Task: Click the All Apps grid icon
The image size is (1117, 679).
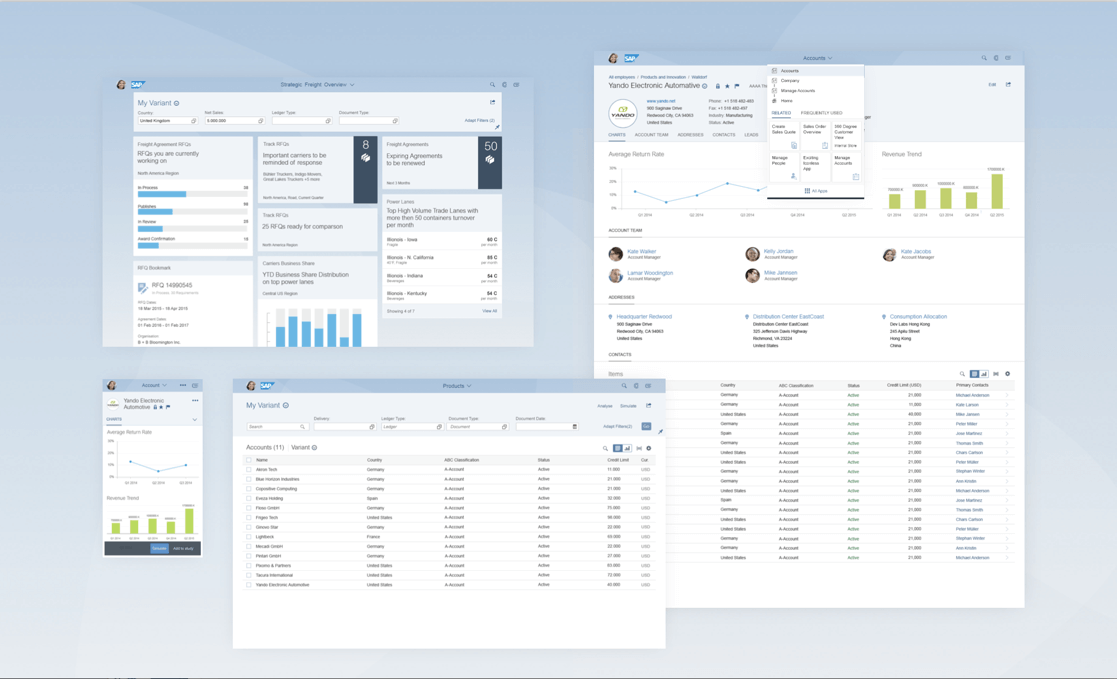Action: point(807,191)
